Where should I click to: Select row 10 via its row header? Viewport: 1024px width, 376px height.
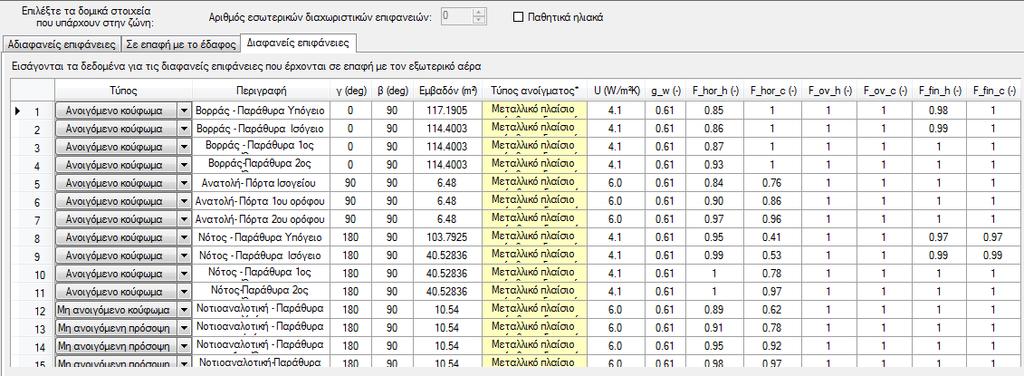(x=33, y=274)
